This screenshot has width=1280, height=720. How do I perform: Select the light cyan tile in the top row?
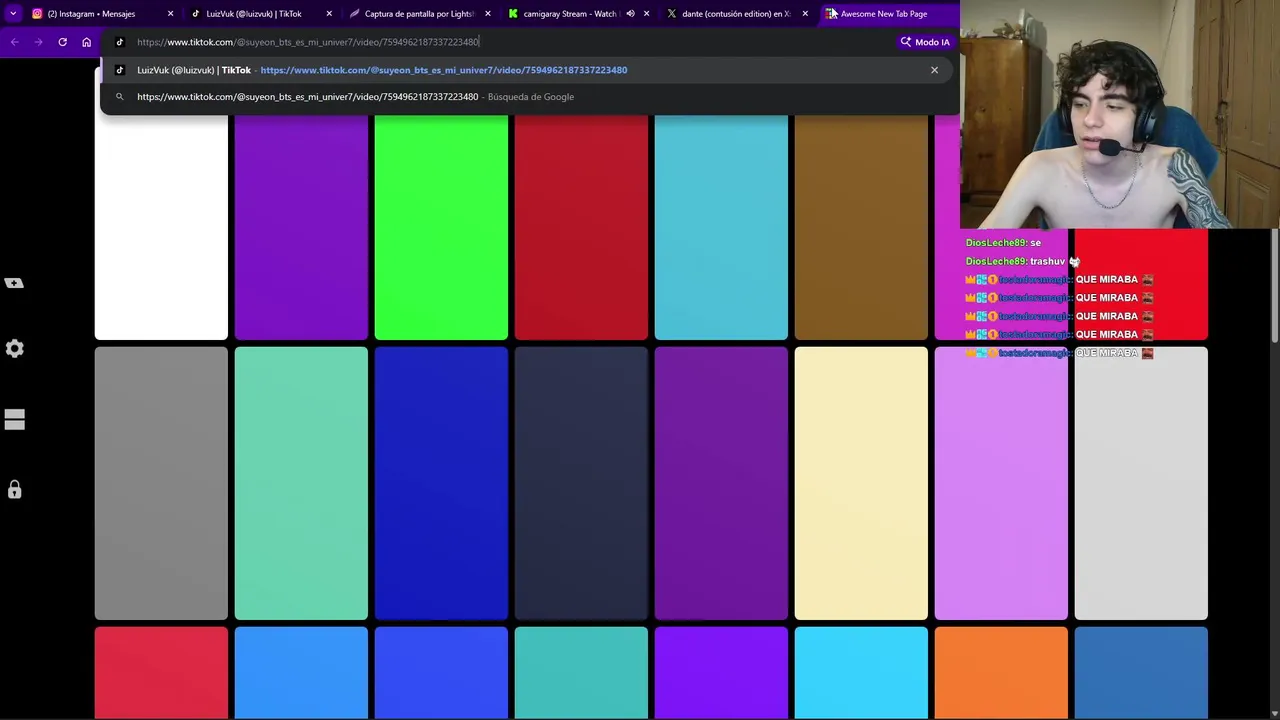tap(721, 227)
